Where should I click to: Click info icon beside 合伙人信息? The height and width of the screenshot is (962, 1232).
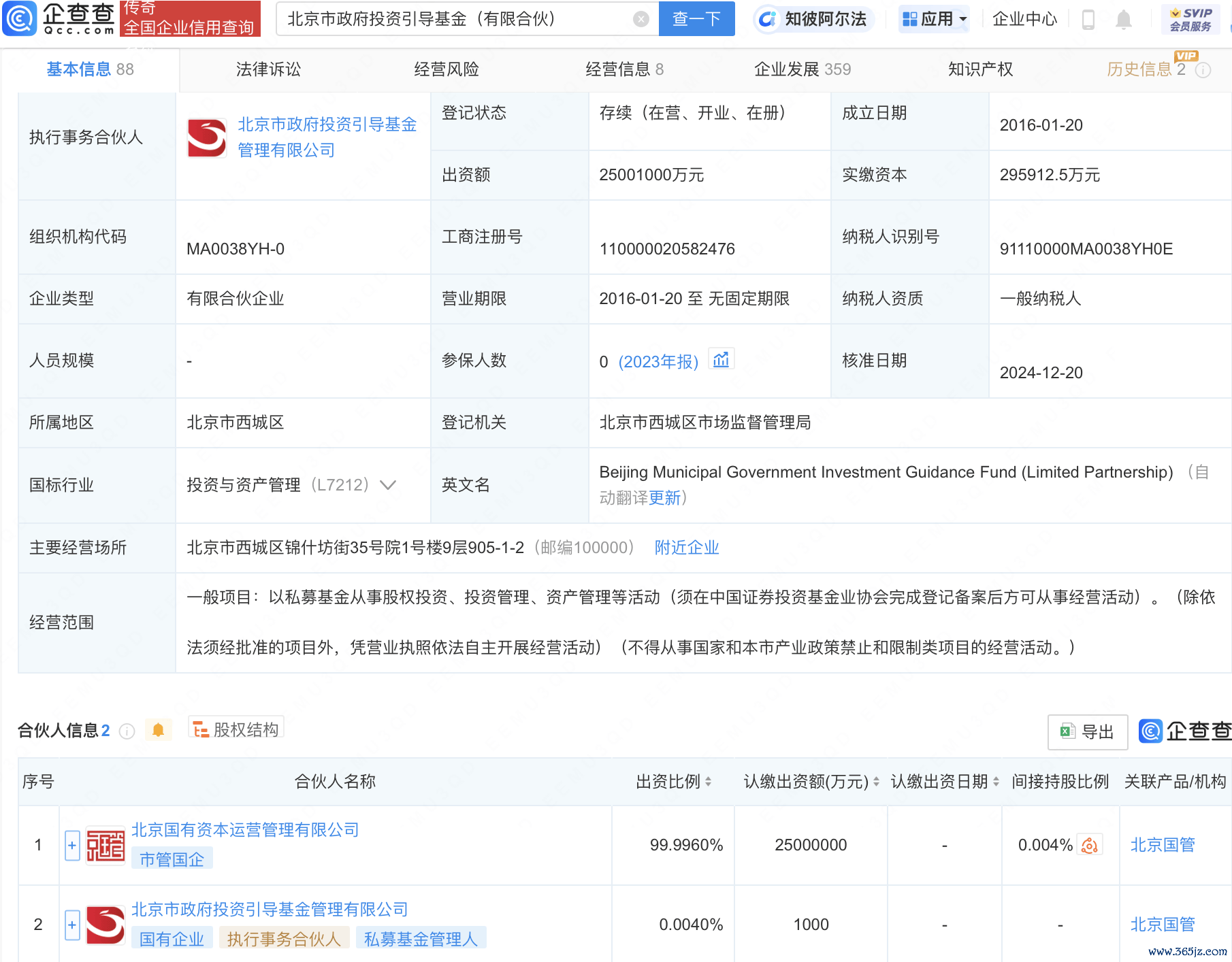pyautogui.click(x=127, y=731)
